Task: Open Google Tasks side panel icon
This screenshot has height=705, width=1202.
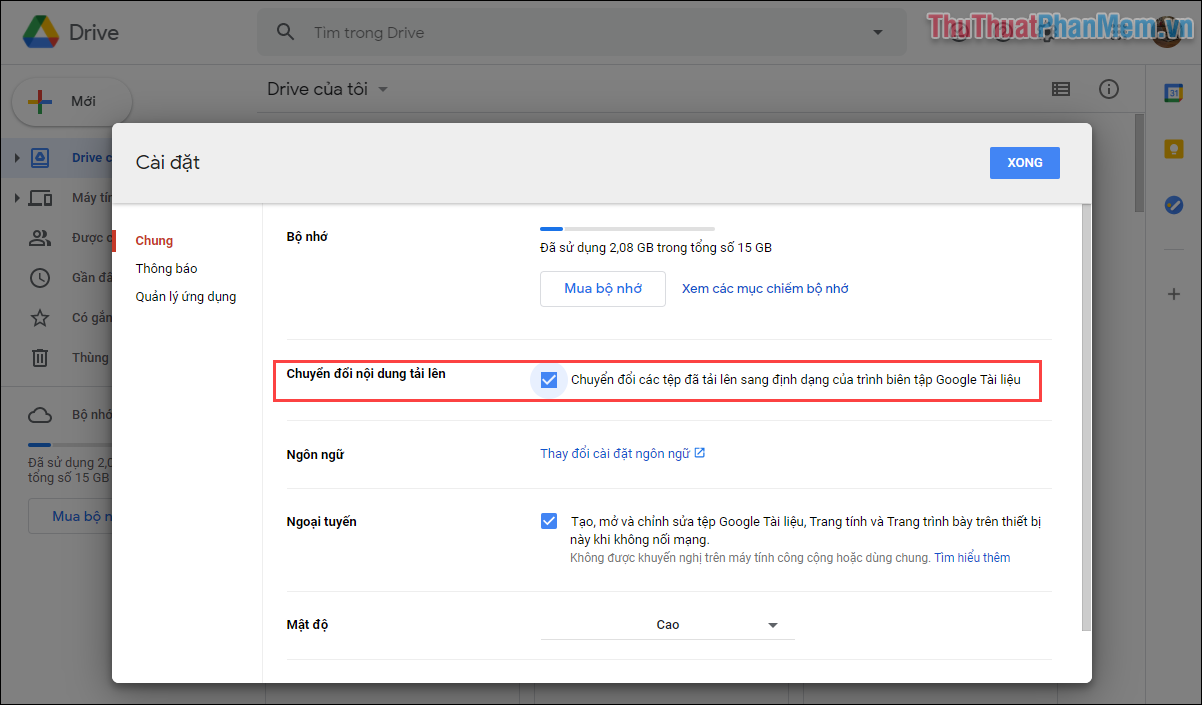Action: pyautogui.click(x=1174, y=205)
